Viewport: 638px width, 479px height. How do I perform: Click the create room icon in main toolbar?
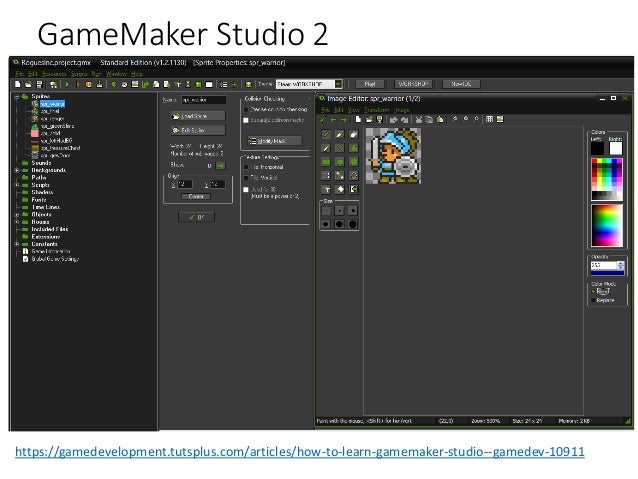click(x=209, y=84)
